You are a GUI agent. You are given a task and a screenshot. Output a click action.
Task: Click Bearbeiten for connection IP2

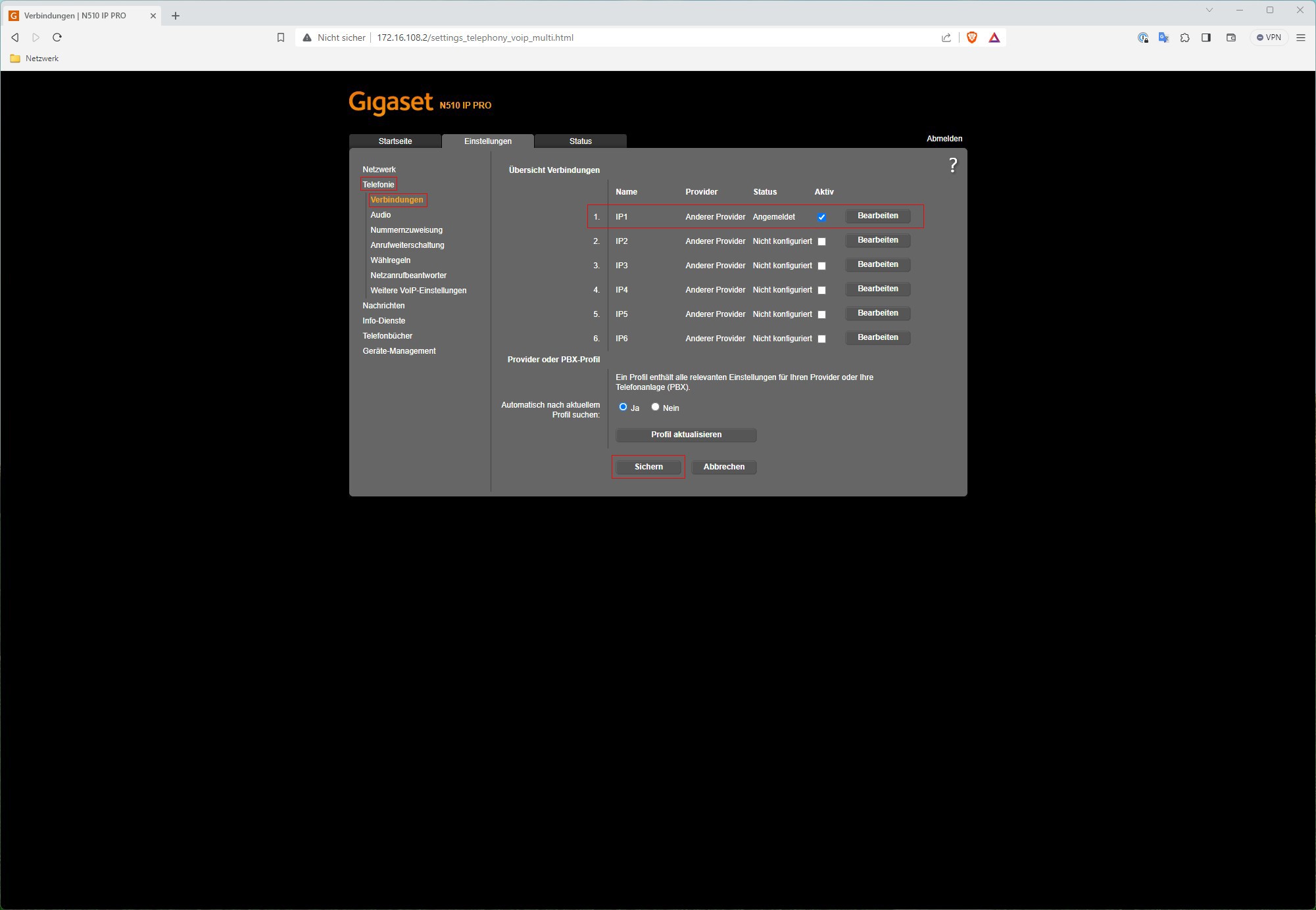coord(877,240)
